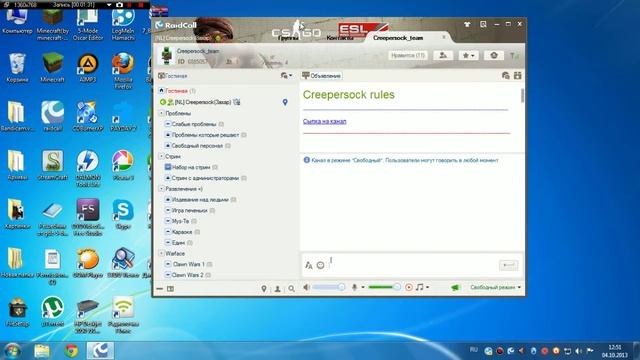Mute the speaker icon in bottom bar
This screenshot has height=360, width=640.
306,287
